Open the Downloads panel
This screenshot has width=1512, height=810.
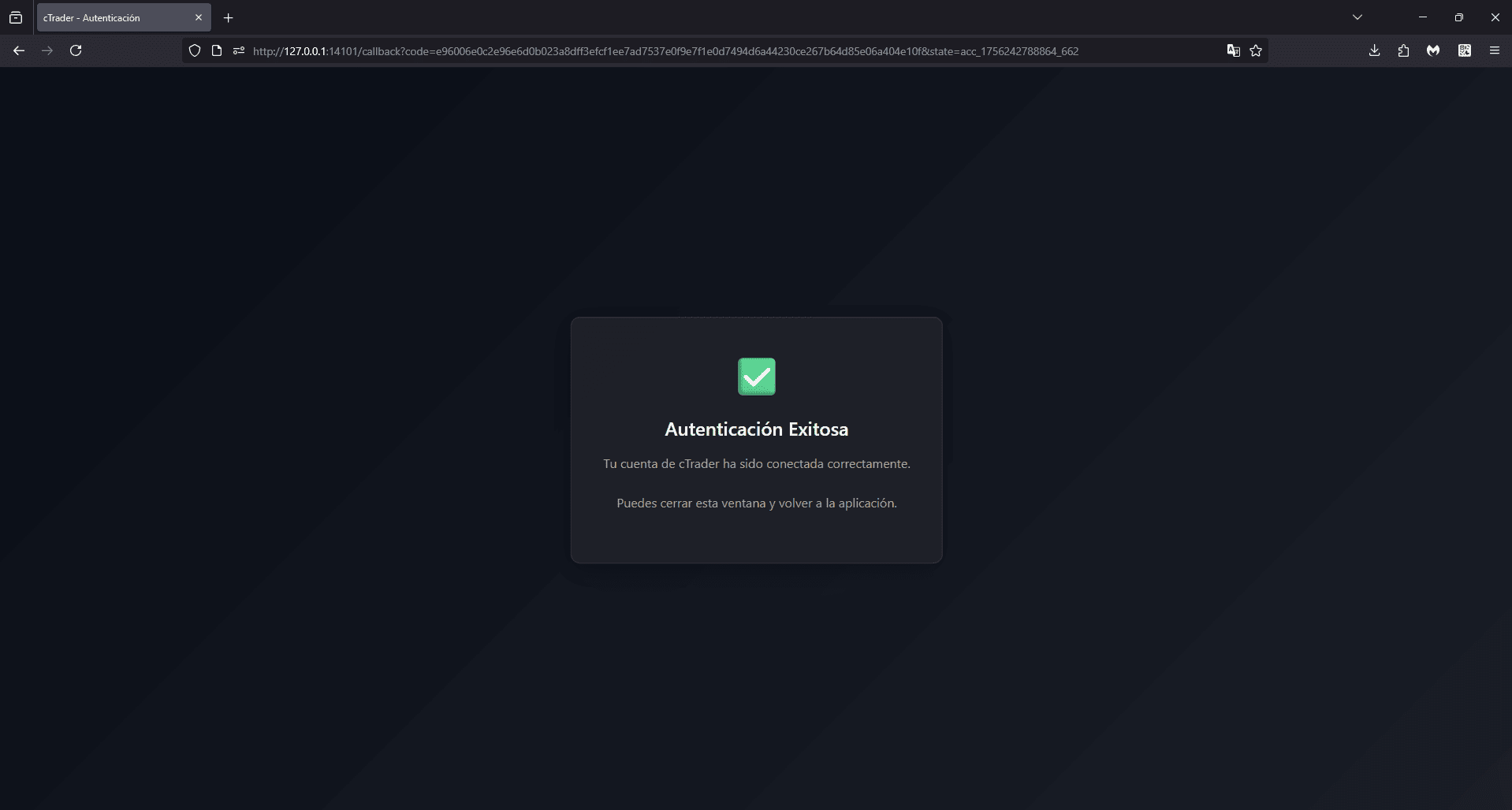point(1374,50)
